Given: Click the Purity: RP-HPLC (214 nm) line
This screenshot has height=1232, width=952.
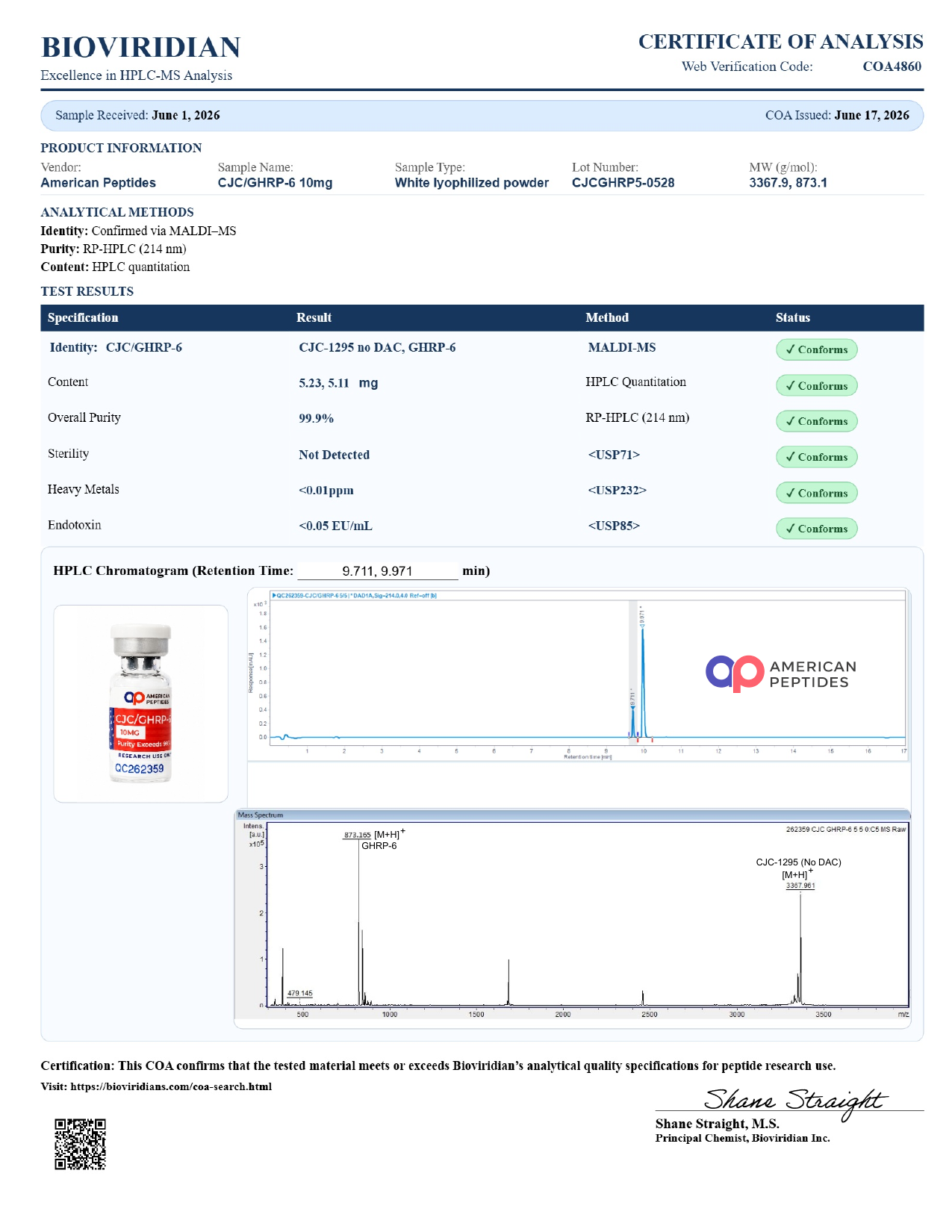Looking at the screenshot, I should tap(113, 249).
